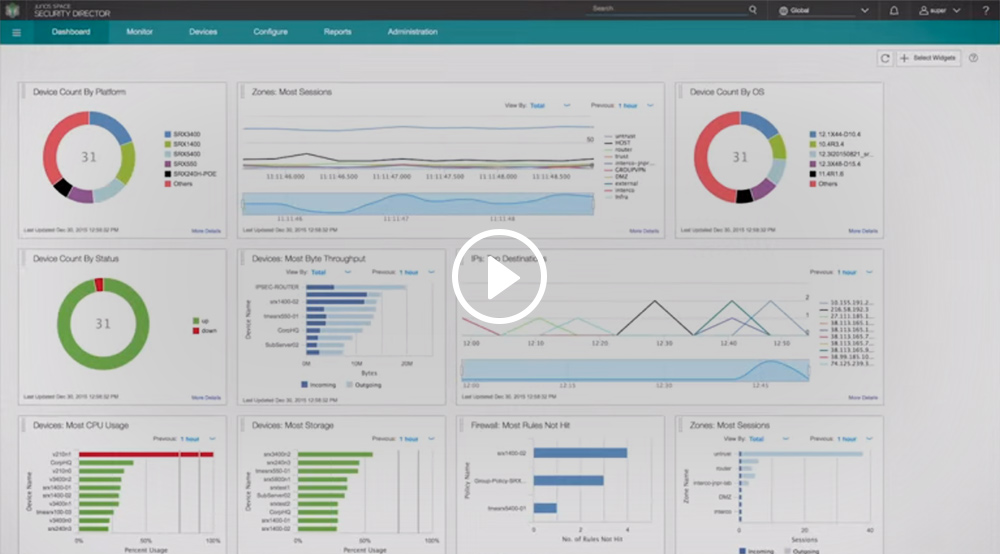This screenshot has width=1000, height=554.
Task: Toggle the up status legend entry
Action: 200,321
